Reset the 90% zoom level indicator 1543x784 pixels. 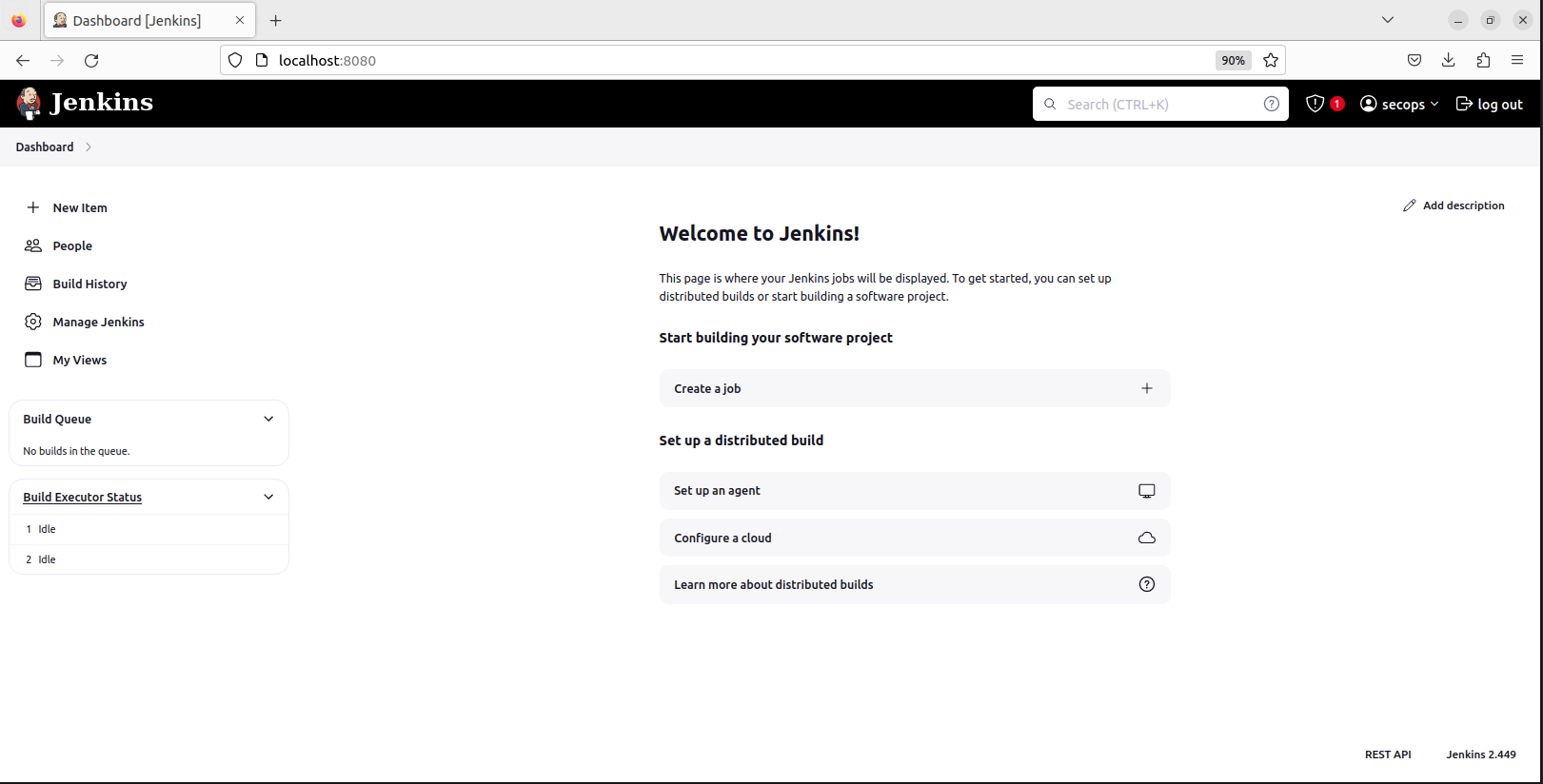coord(1233,60)
